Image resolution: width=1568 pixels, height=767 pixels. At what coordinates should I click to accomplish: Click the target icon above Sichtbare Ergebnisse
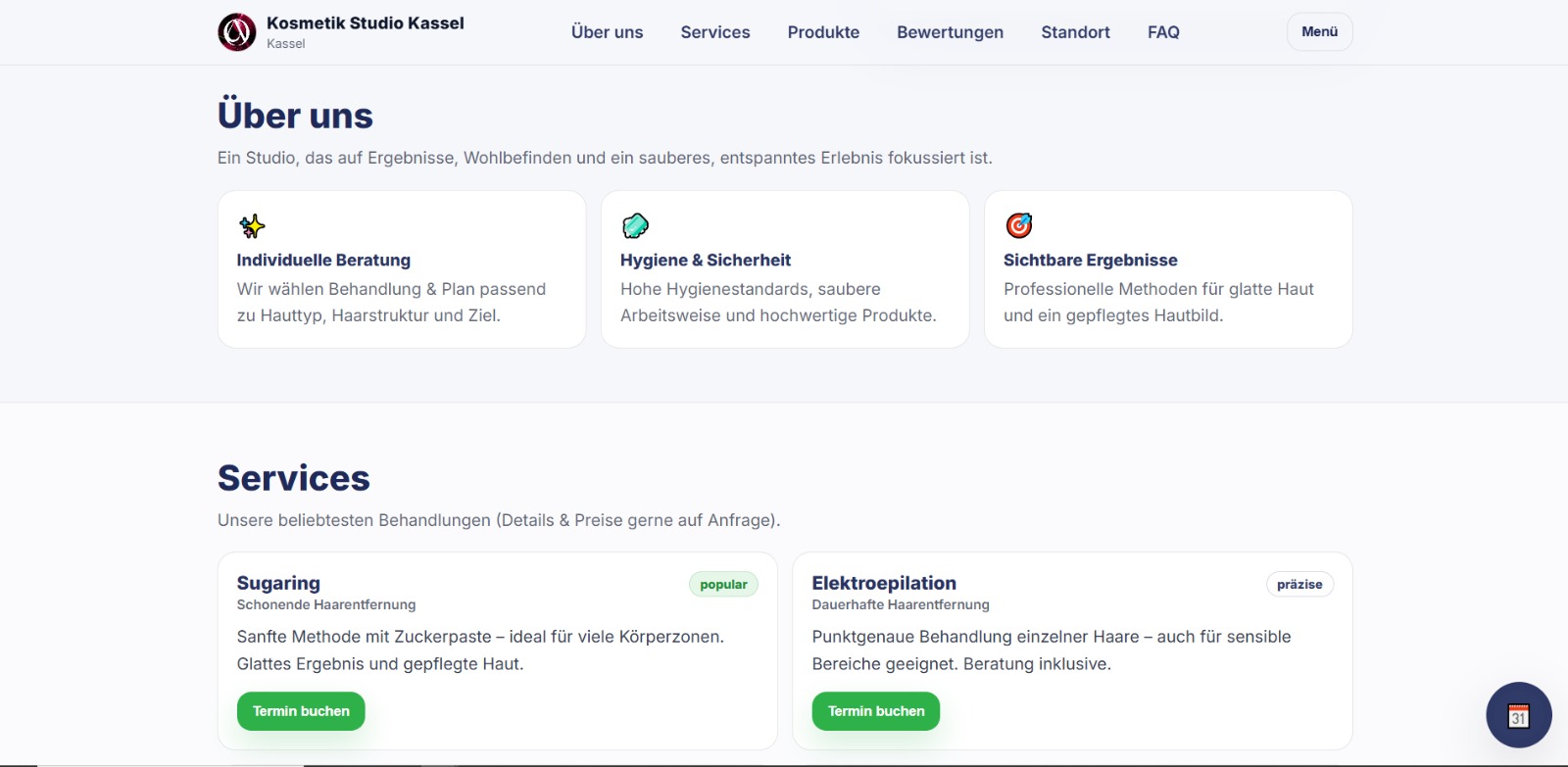[1019, 226]
